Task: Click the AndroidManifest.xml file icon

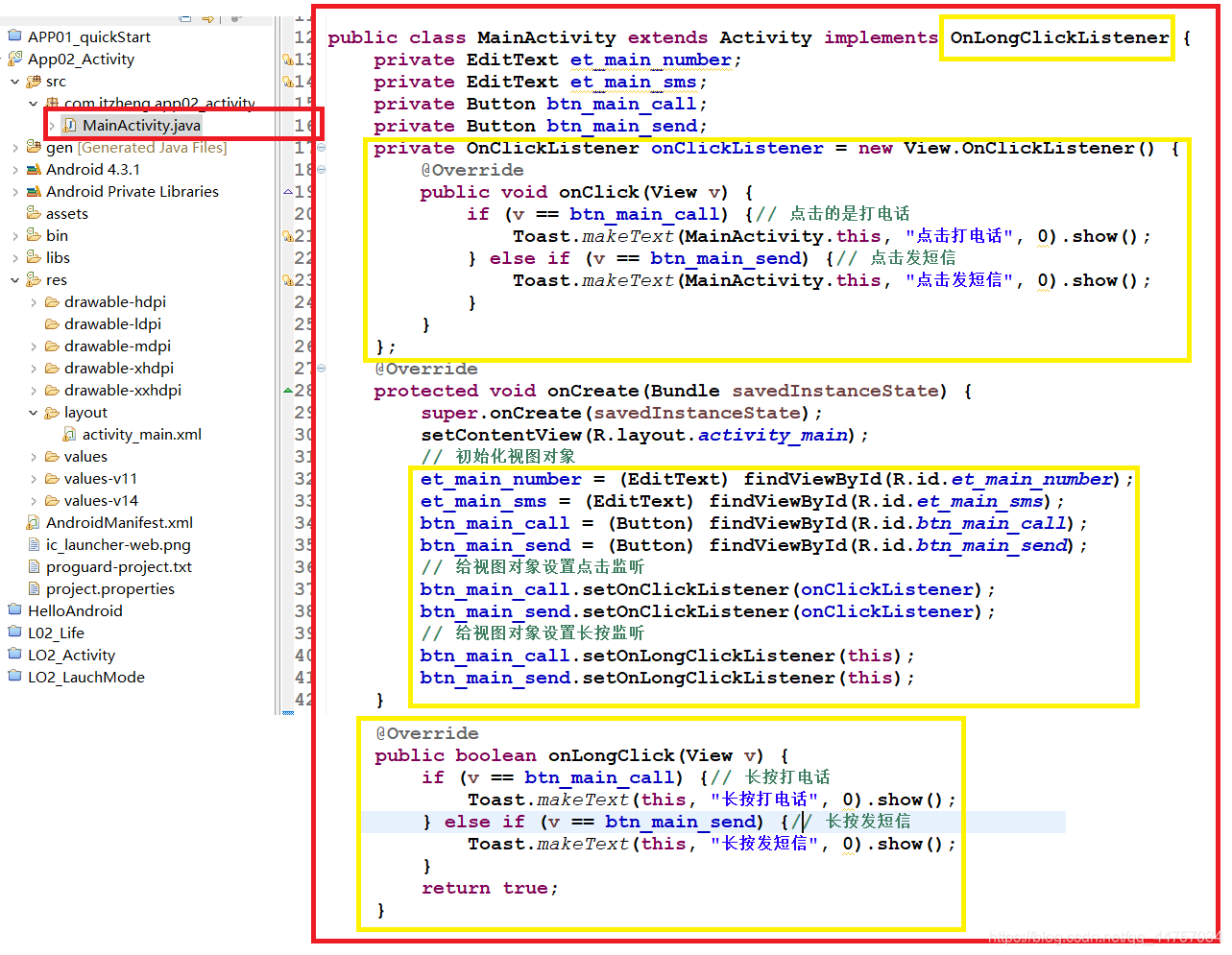Action: (34, 522)
